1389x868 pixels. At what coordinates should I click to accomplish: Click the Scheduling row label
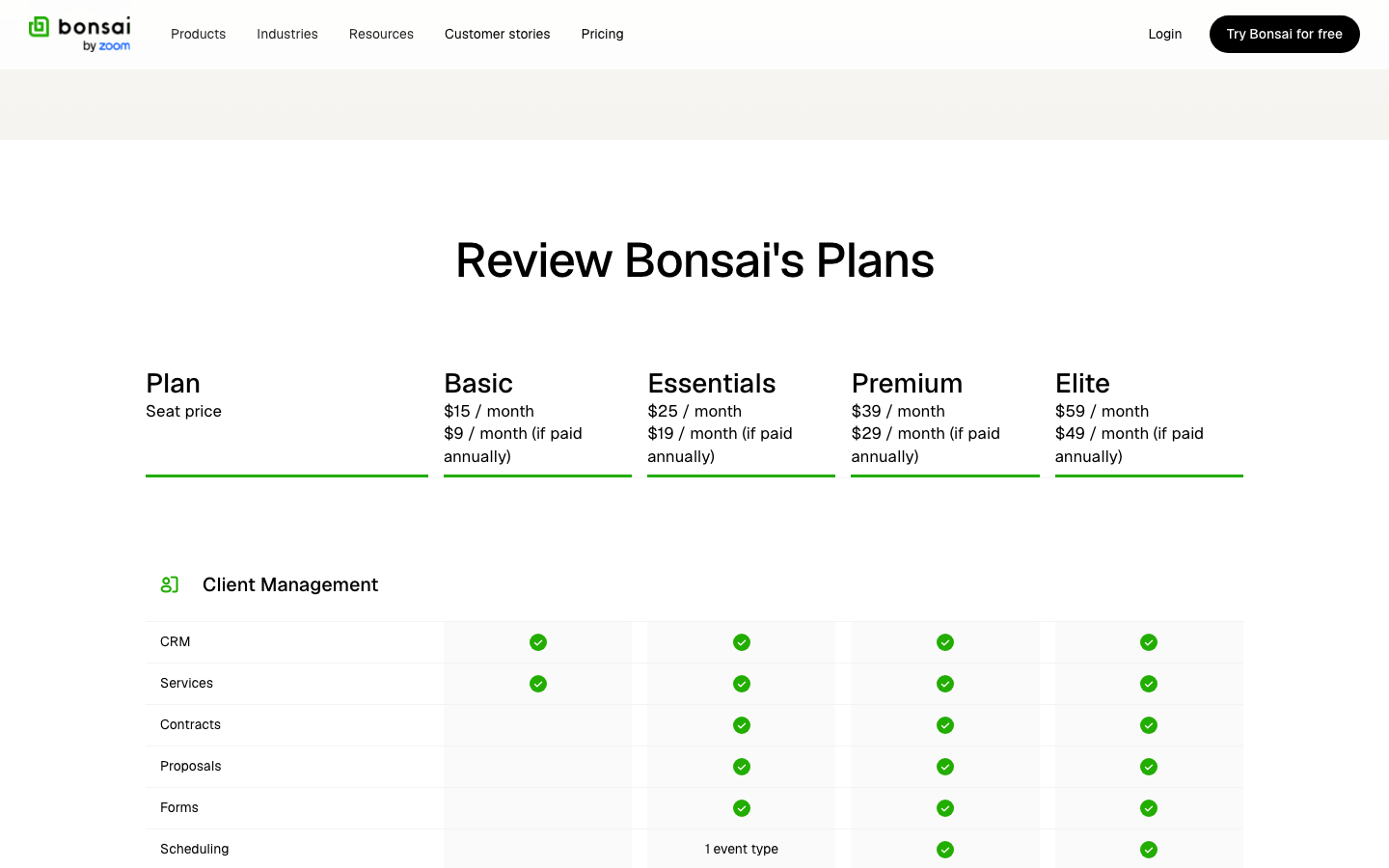point(195,849)
